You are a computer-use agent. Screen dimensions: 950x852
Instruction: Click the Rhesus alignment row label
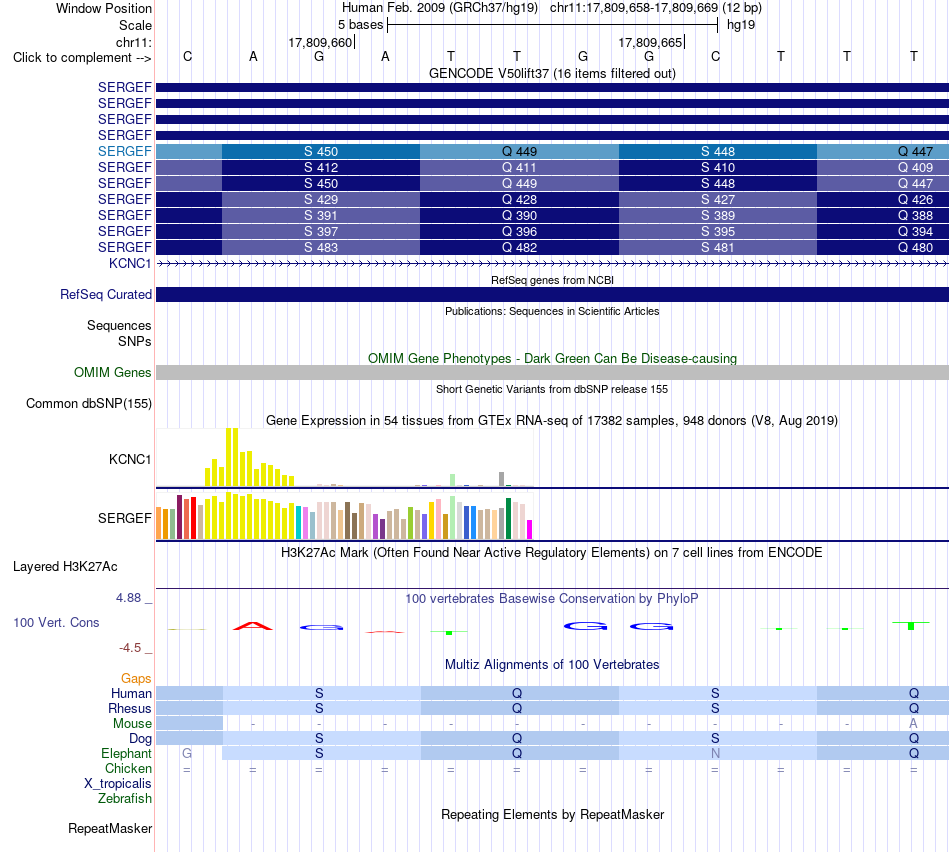coord(130,708)
